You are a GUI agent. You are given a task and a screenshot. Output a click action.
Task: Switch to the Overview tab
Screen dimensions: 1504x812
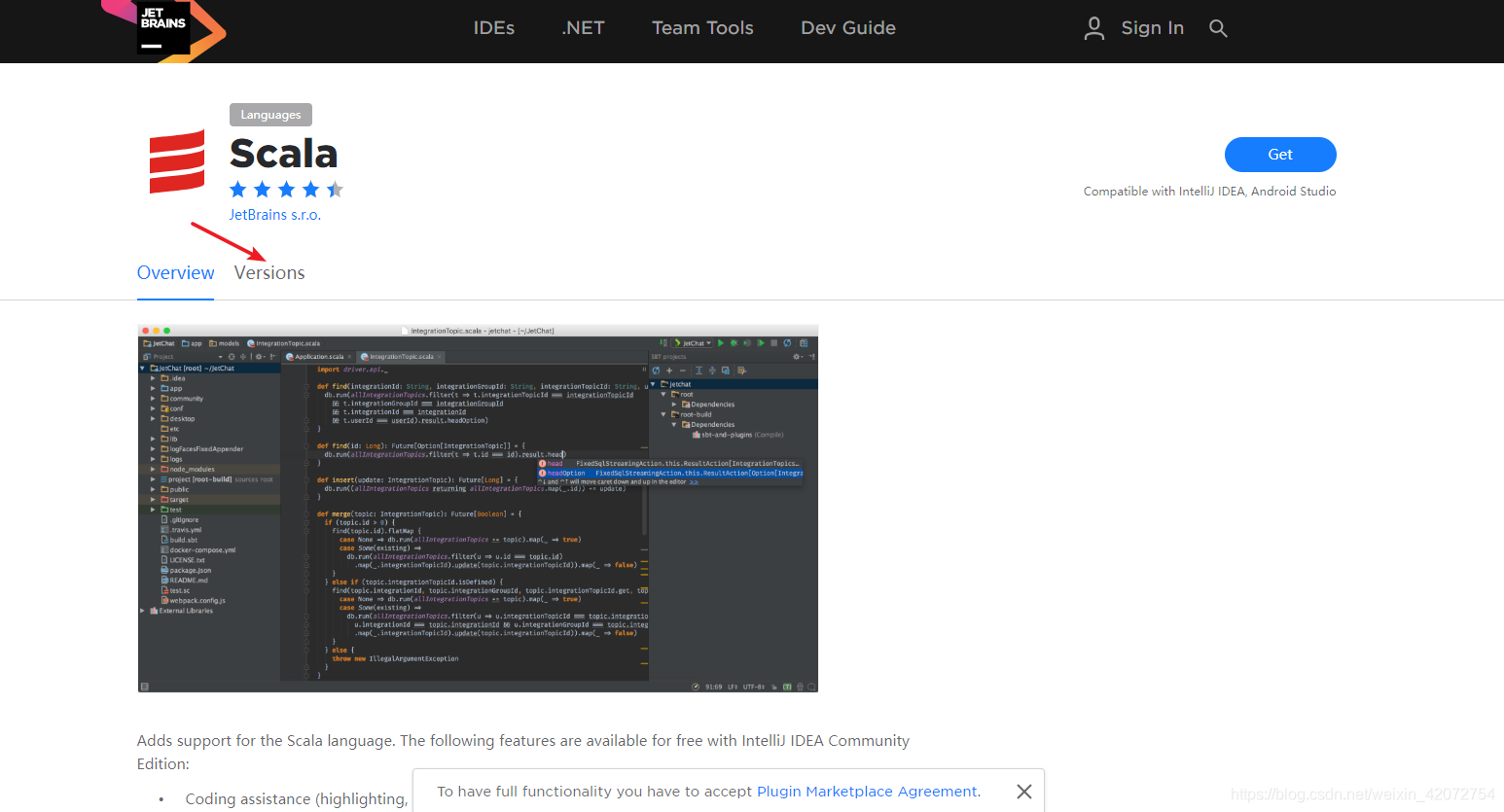tap(175, 273)
